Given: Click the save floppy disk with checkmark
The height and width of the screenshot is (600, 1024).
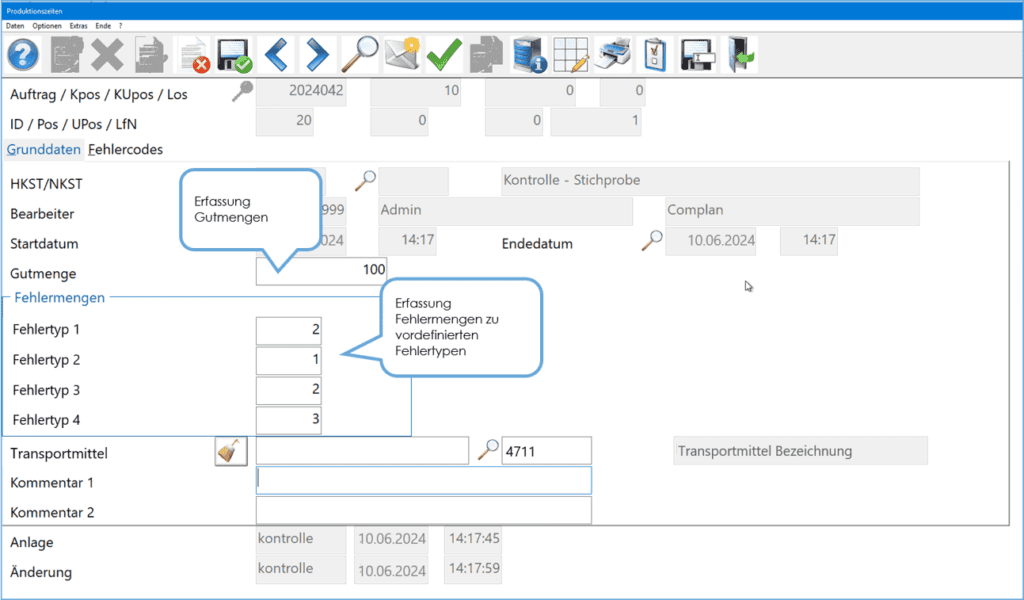Looking at the screenshot, I should [234, 54].
